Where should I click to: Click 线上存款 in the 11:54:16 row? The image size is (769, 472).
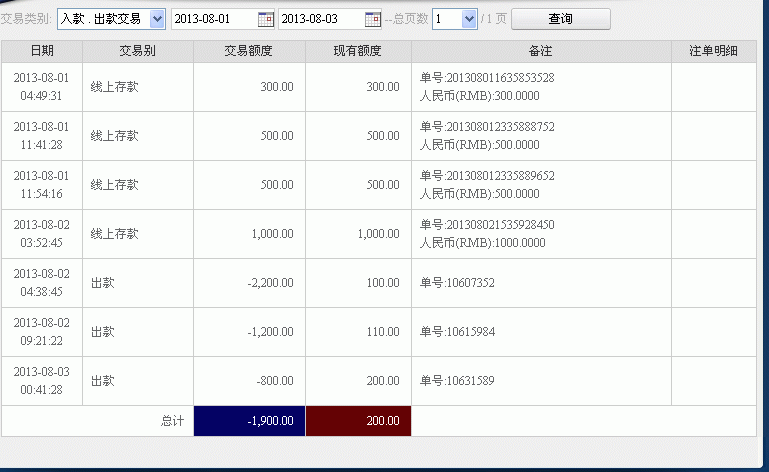114,185
